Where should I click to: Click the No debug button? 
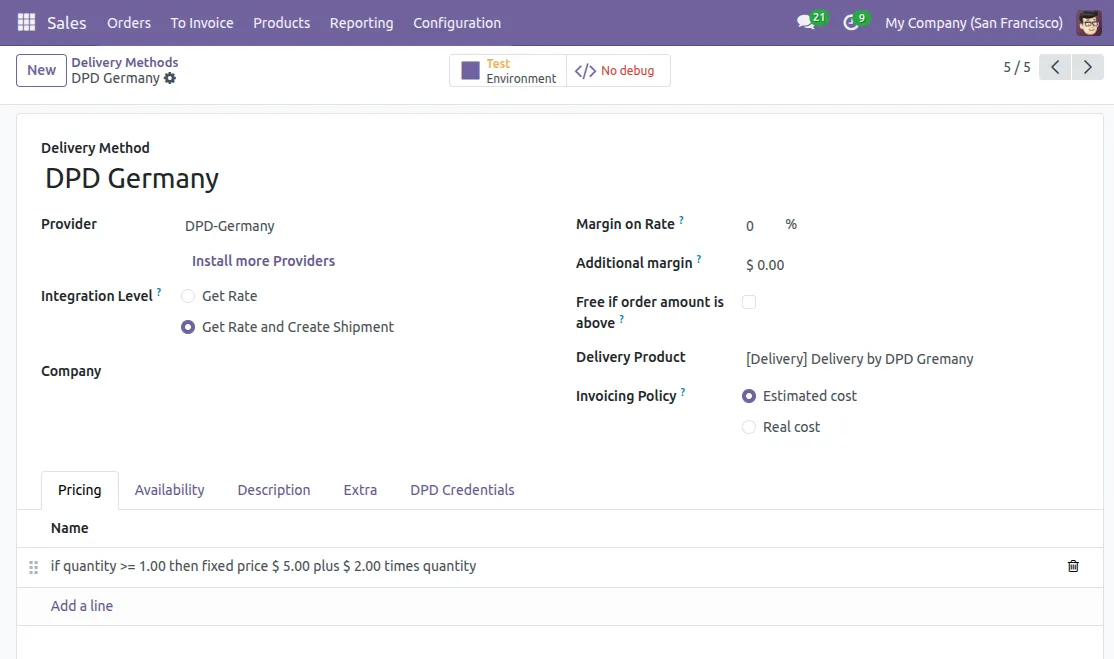coord(618,70)
